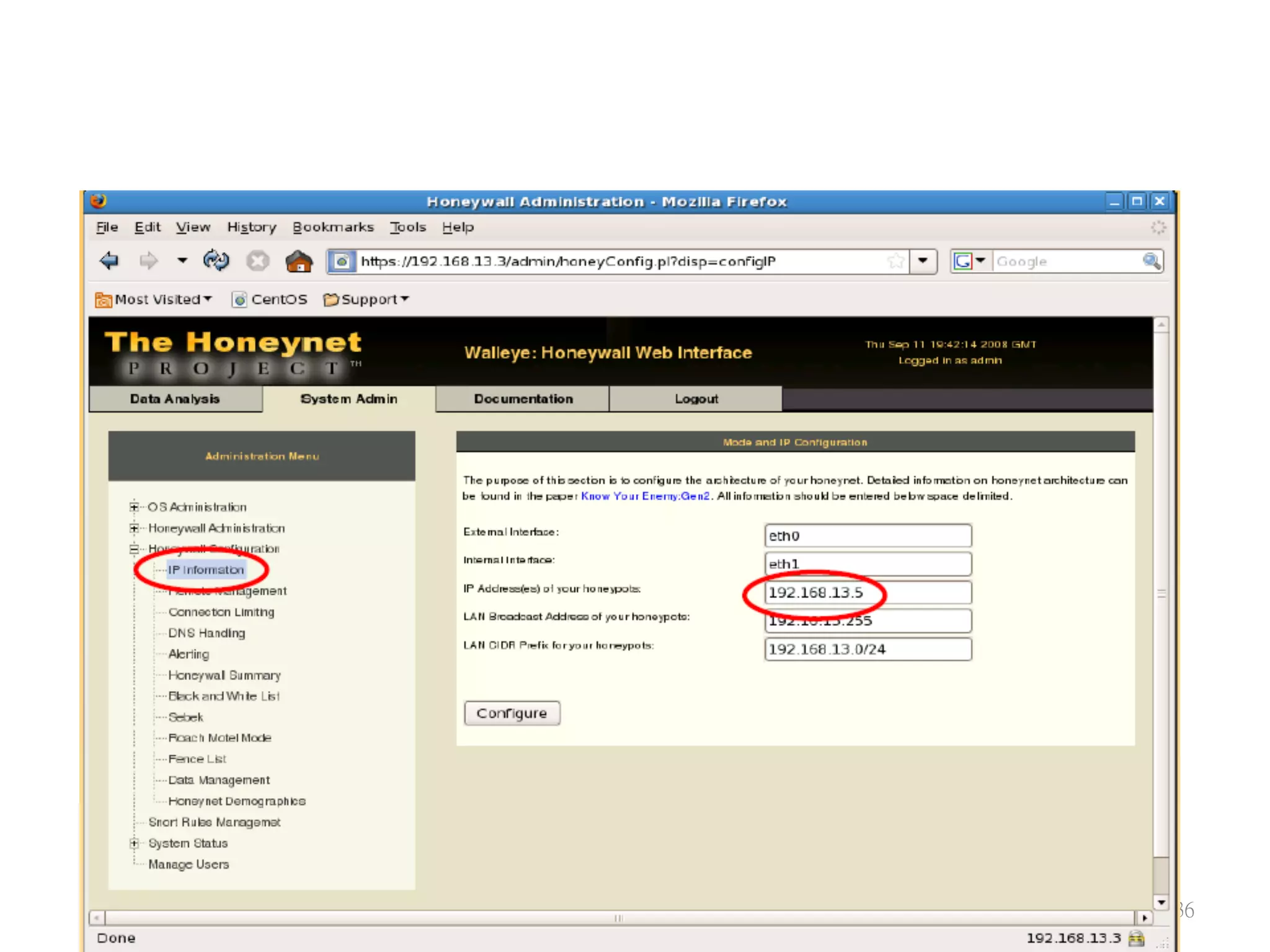This screenshot has height=952, width=1270.
Task: Click the Forward arrow icon
Action: pyautogui.click(x=148, y=261)
